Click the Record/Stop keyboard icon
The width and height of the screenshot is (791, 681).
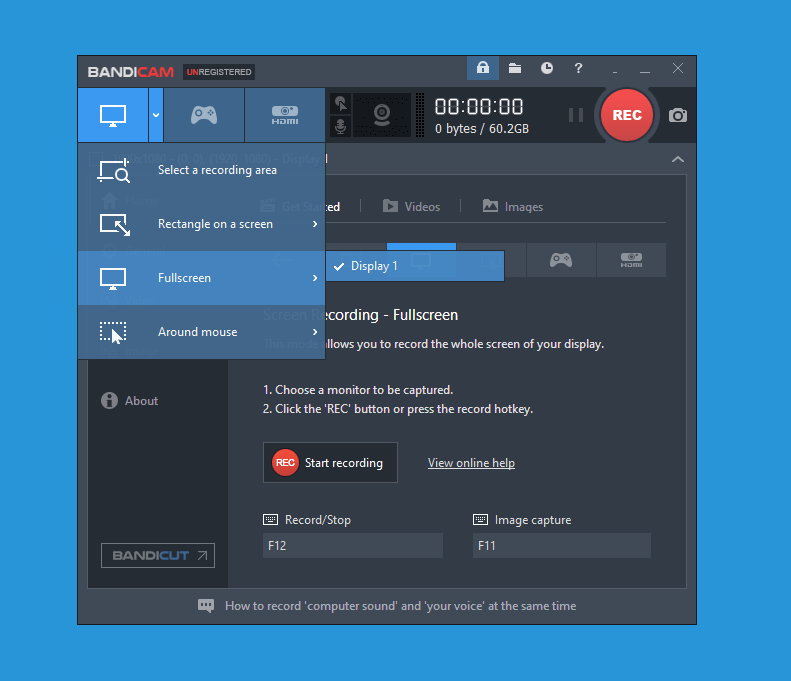pyautogui.click(x=270, y=520)
